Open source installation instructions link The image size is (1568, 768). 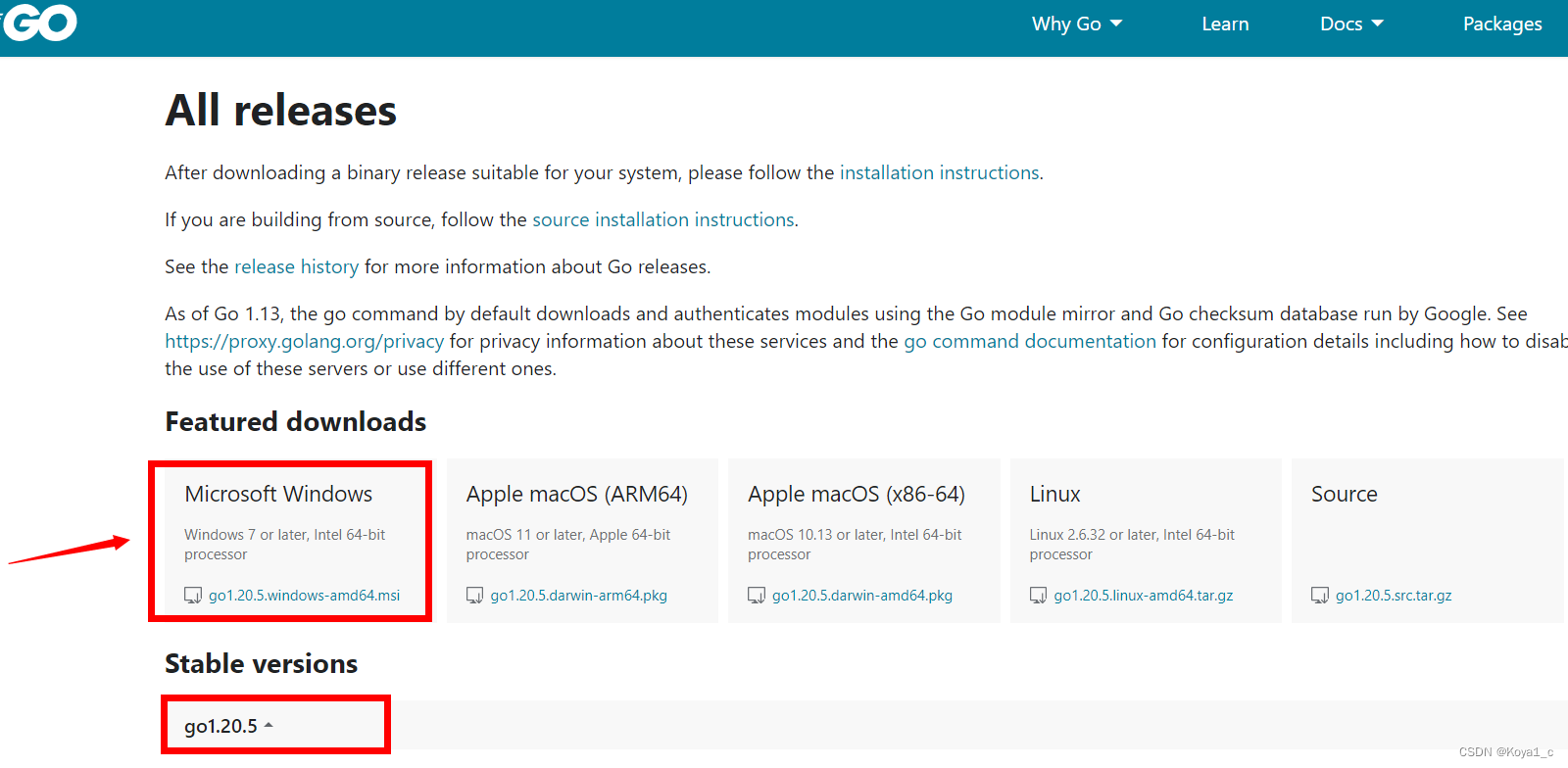tap(662, 219)
